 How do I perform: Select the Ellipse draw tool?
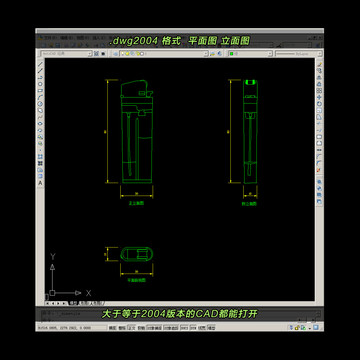(x=40, y=123)
